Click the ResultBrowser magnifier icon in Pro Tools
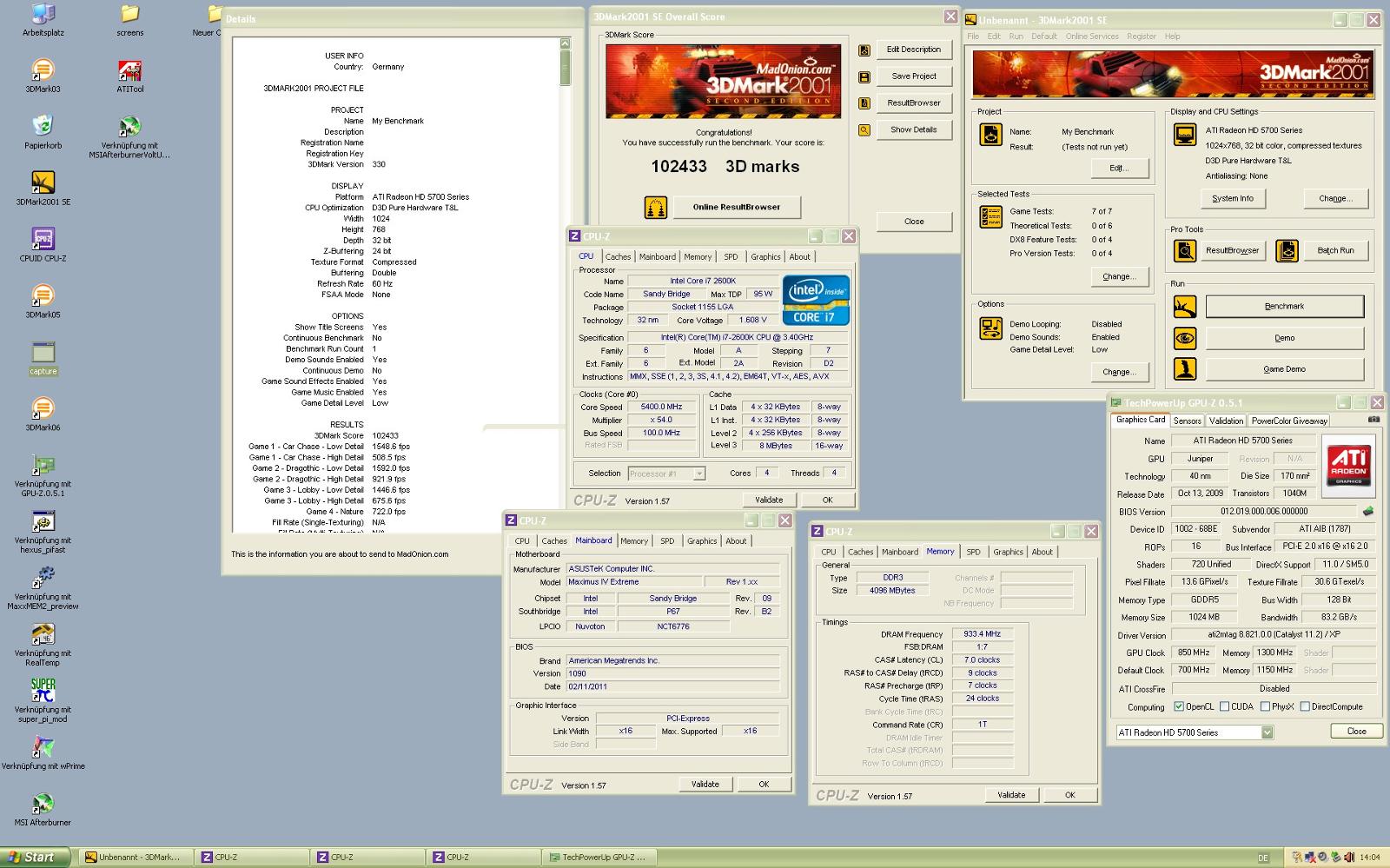This screenshot has width=1390, height=868. point(1184,251)
